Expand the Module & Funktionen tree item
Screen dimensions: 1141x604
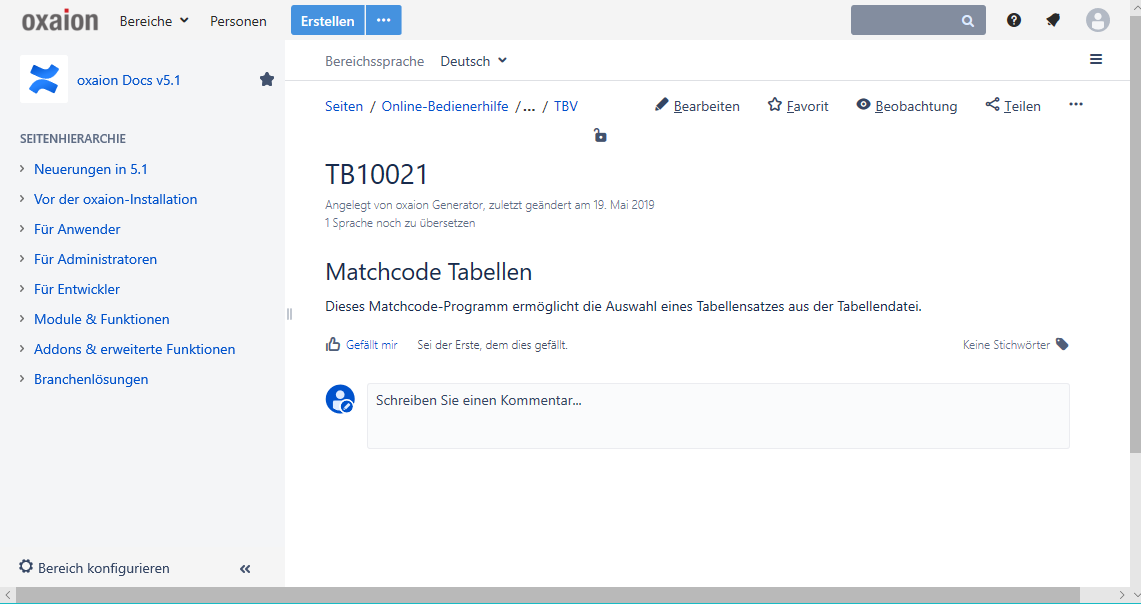tap(22, 319)
